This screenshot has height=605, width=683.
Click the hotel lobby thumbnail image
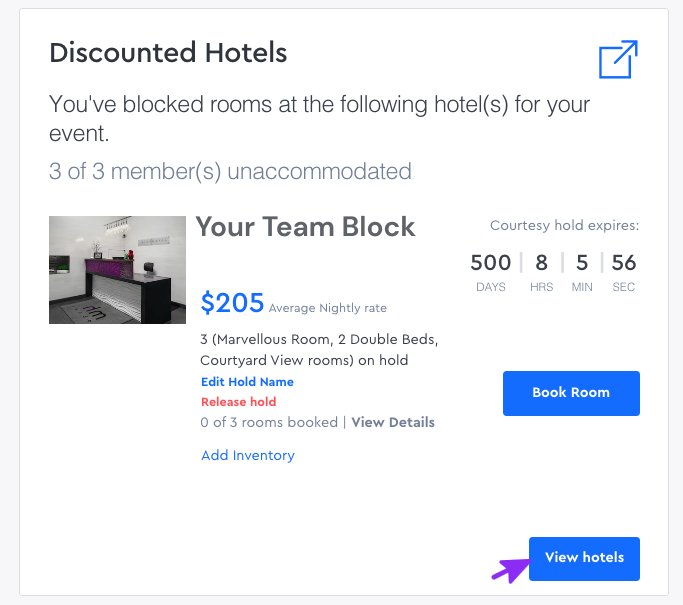coord(117,270)
